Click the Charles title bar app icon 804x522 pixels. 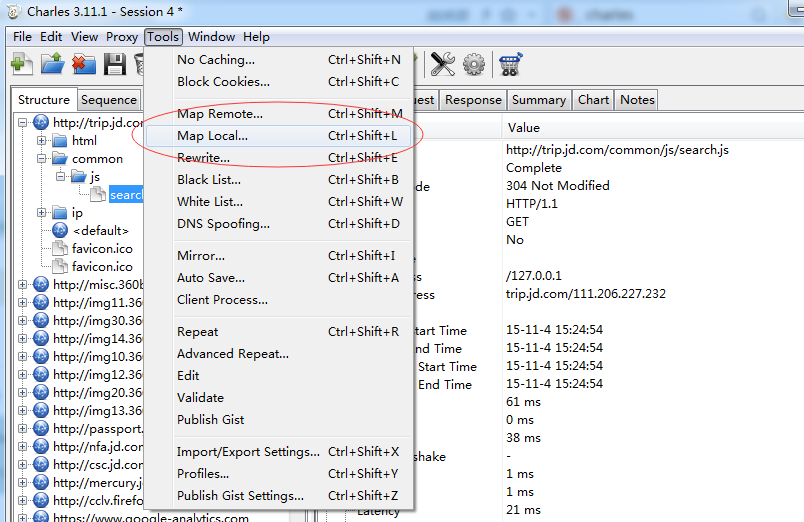tap(14, 11)
